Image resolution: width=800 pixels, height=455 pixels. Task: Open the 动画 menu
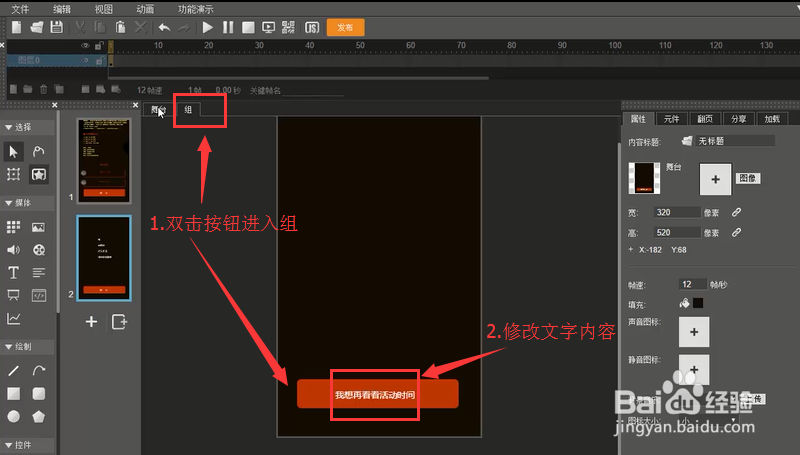(x=145, y=9)
